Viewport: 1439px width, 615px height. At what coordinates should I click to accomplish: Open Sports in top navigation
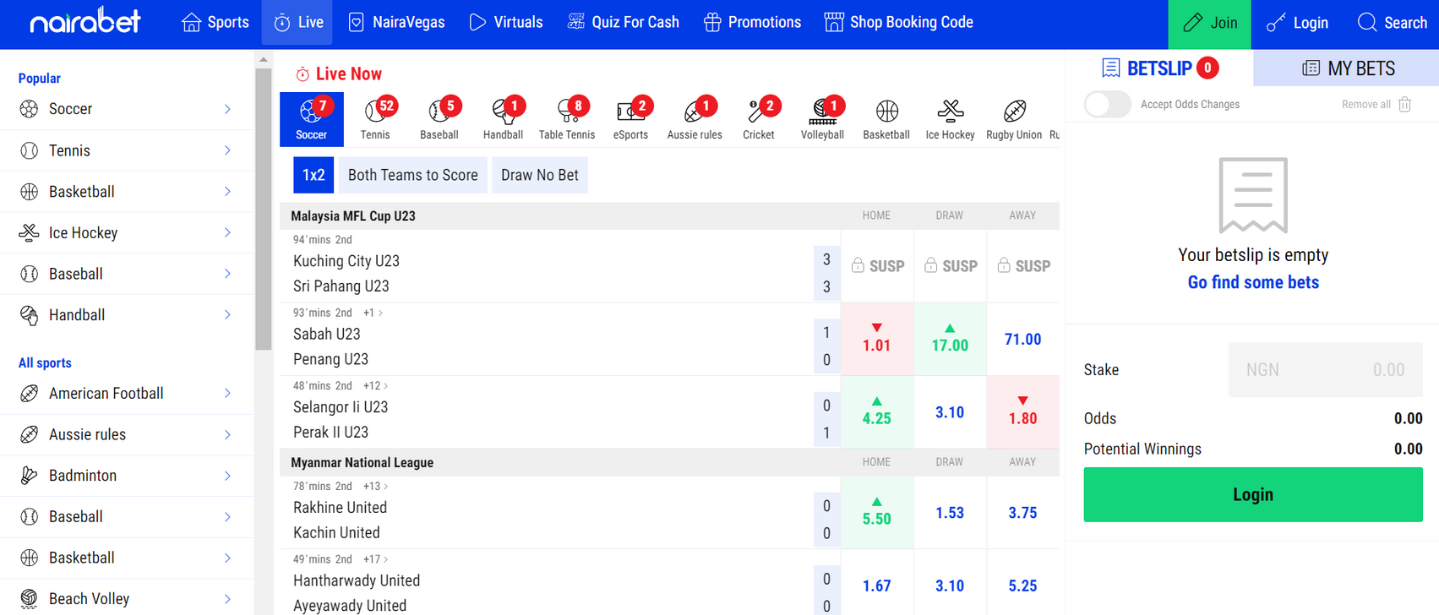point(215,22)
